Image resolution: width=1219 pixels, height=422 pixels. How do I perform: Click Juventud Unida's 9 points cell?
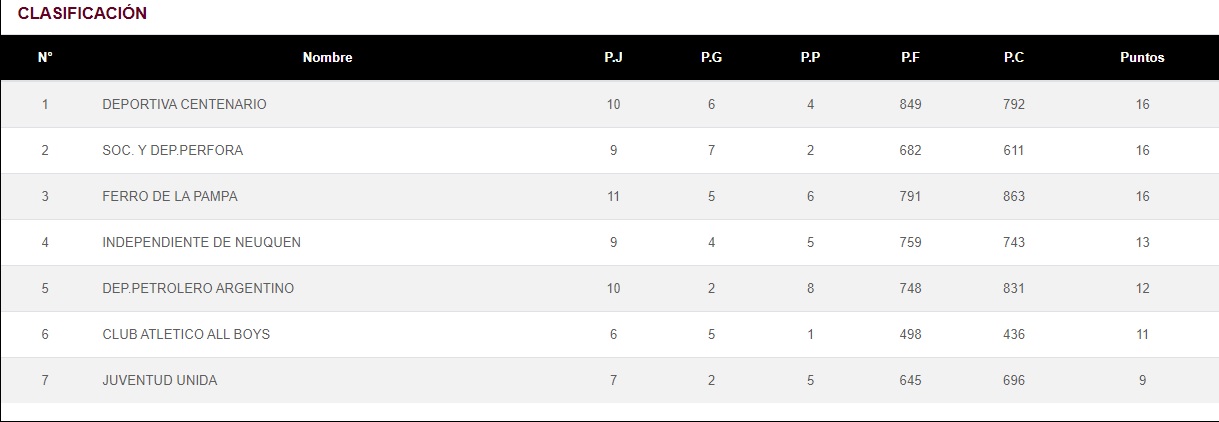point(1142,380)
